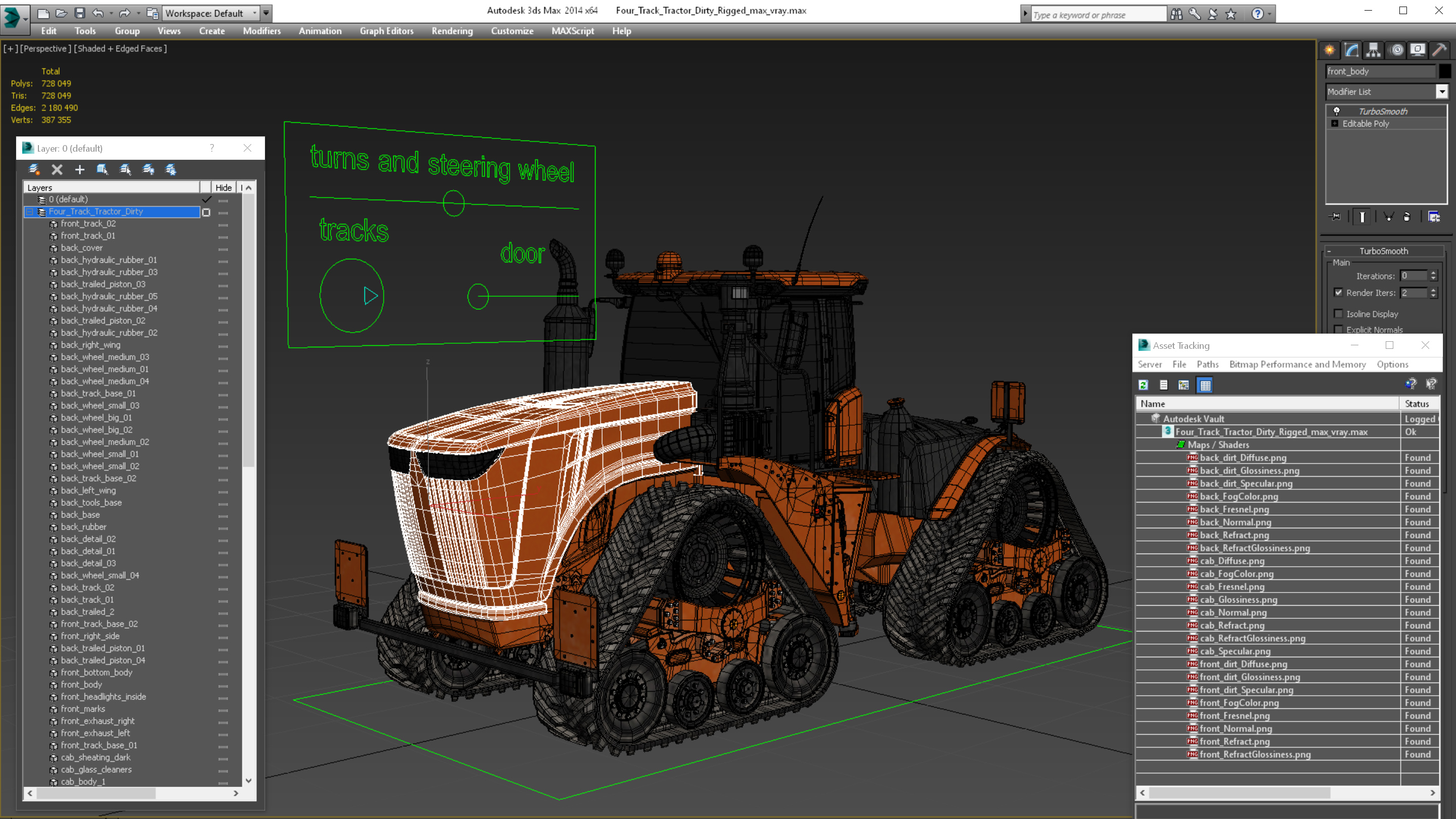Click Add Selected Objects plus icon
The image size is (1456, 819).
click(x=80, y=169)
